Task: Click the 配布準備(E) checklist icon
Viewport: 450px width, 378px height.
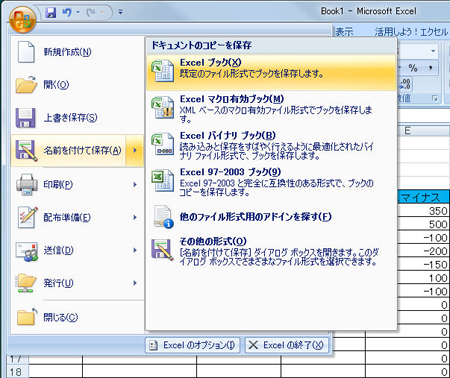Action: [x=27, y=217]
